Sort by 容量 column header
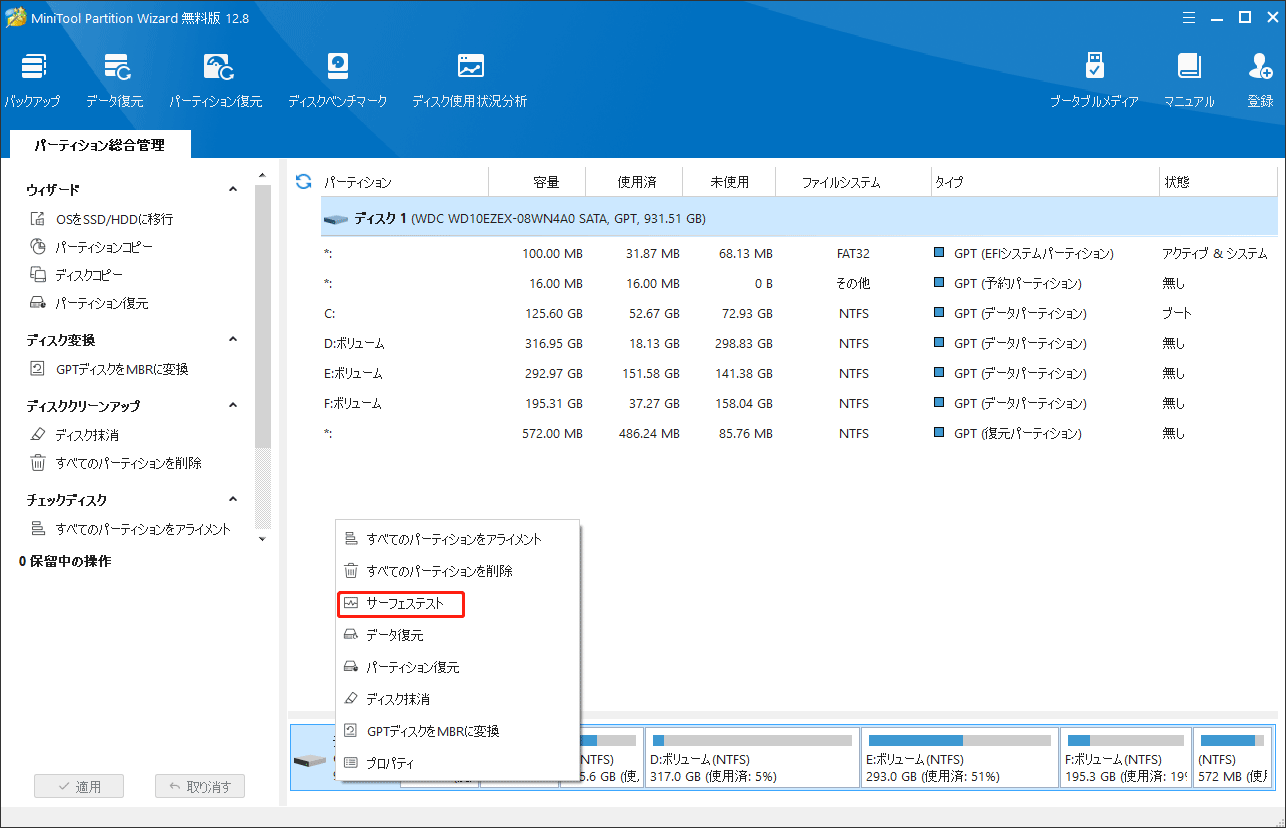The width and height of the screenshot is (1286, 828). (537, 182)
